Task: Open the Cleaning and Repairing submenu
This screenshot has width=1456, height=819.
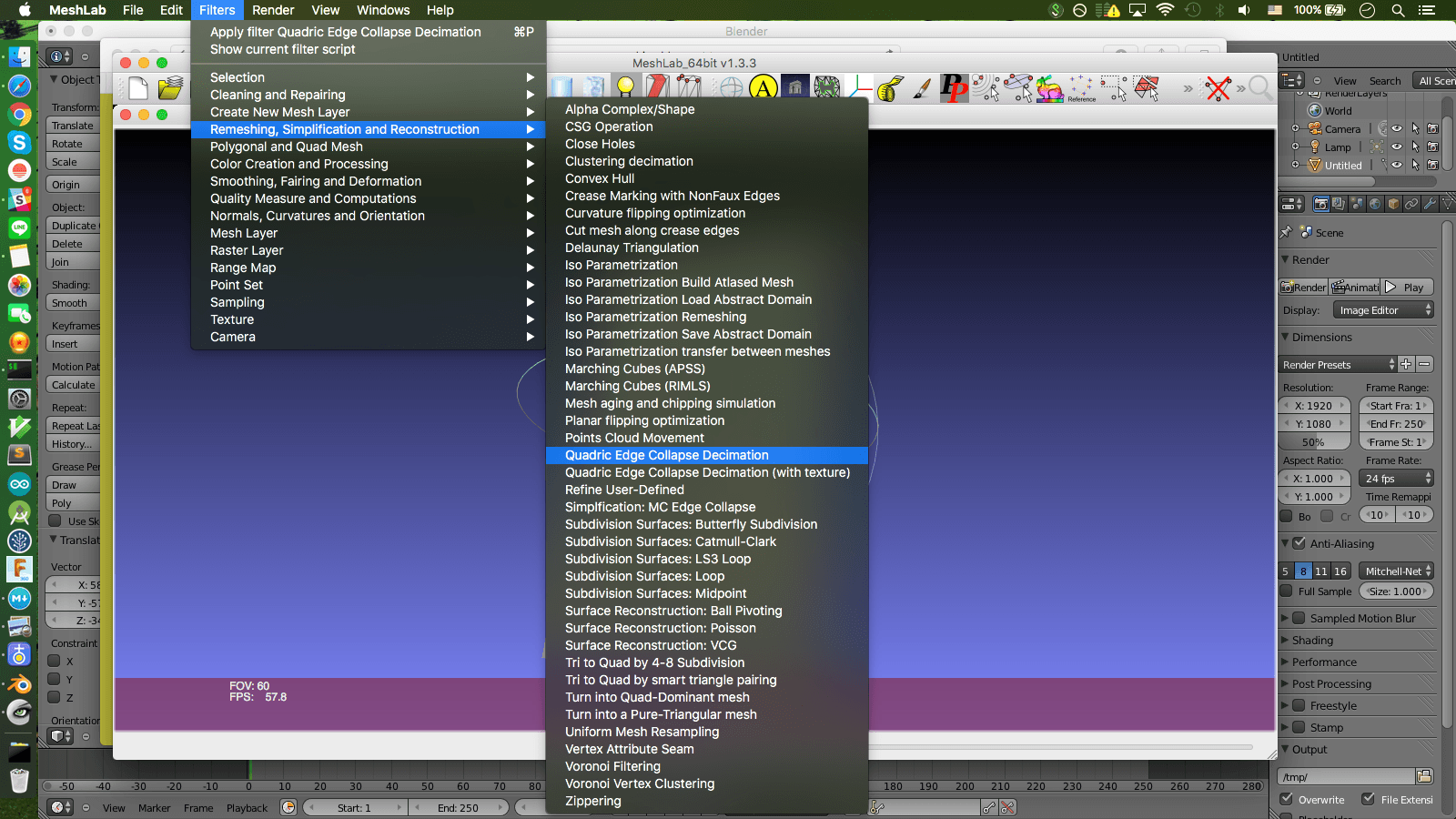Action: [369, 95]
